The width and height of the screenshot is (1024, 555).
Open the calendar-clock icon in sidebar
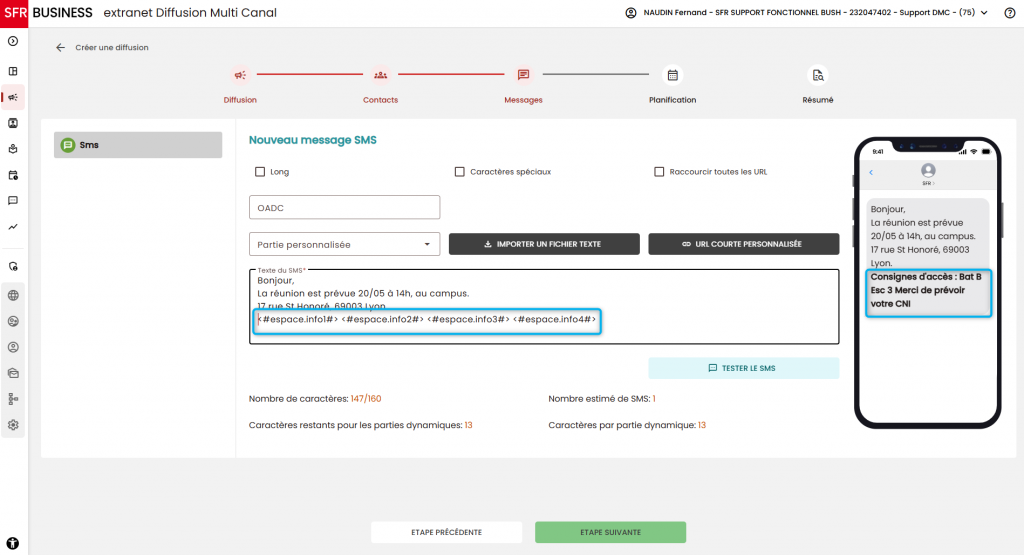click(13, 175)
